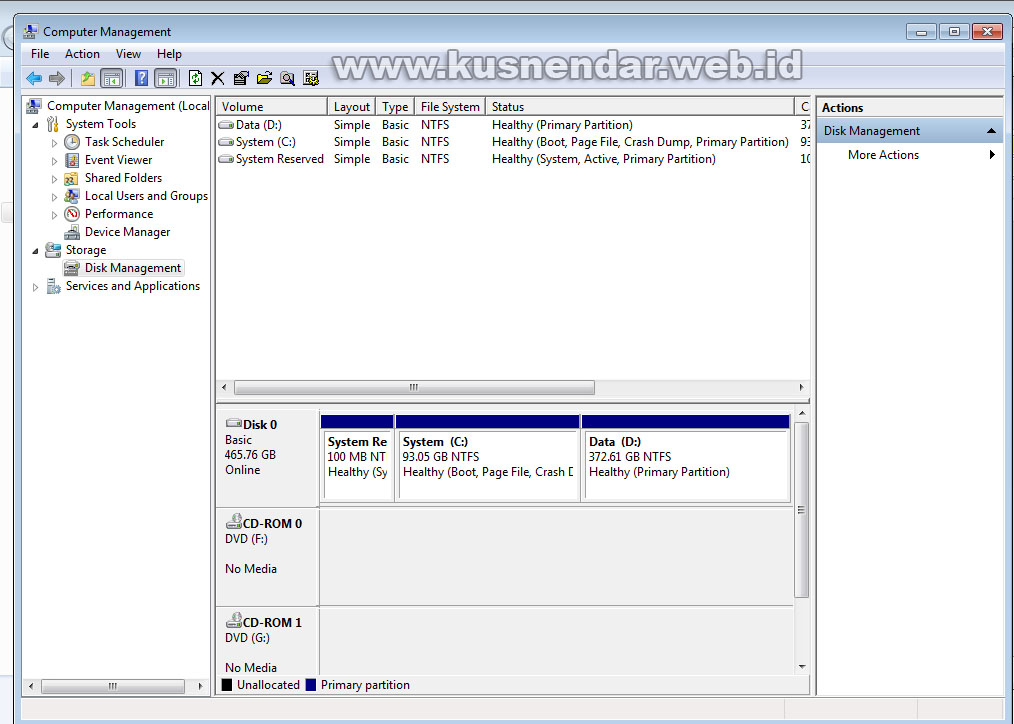Select Shared Folders icon in tree
The height and width of the screenshot is (724, 1014).
click(72, 178)
